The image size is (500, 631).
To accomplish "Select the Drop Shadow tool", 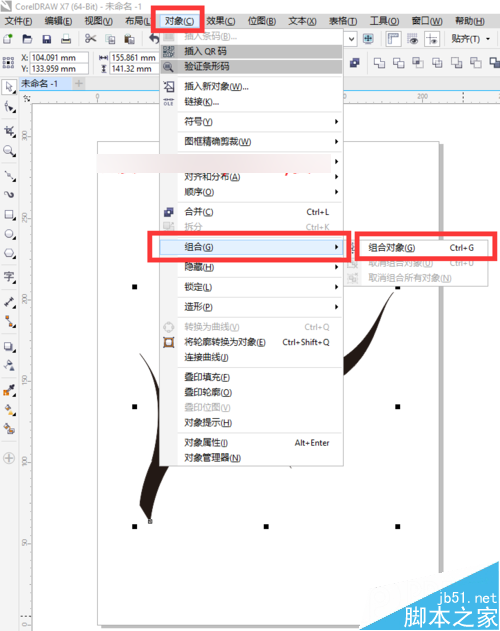I will pyautogui.click(x=9, y=346).
